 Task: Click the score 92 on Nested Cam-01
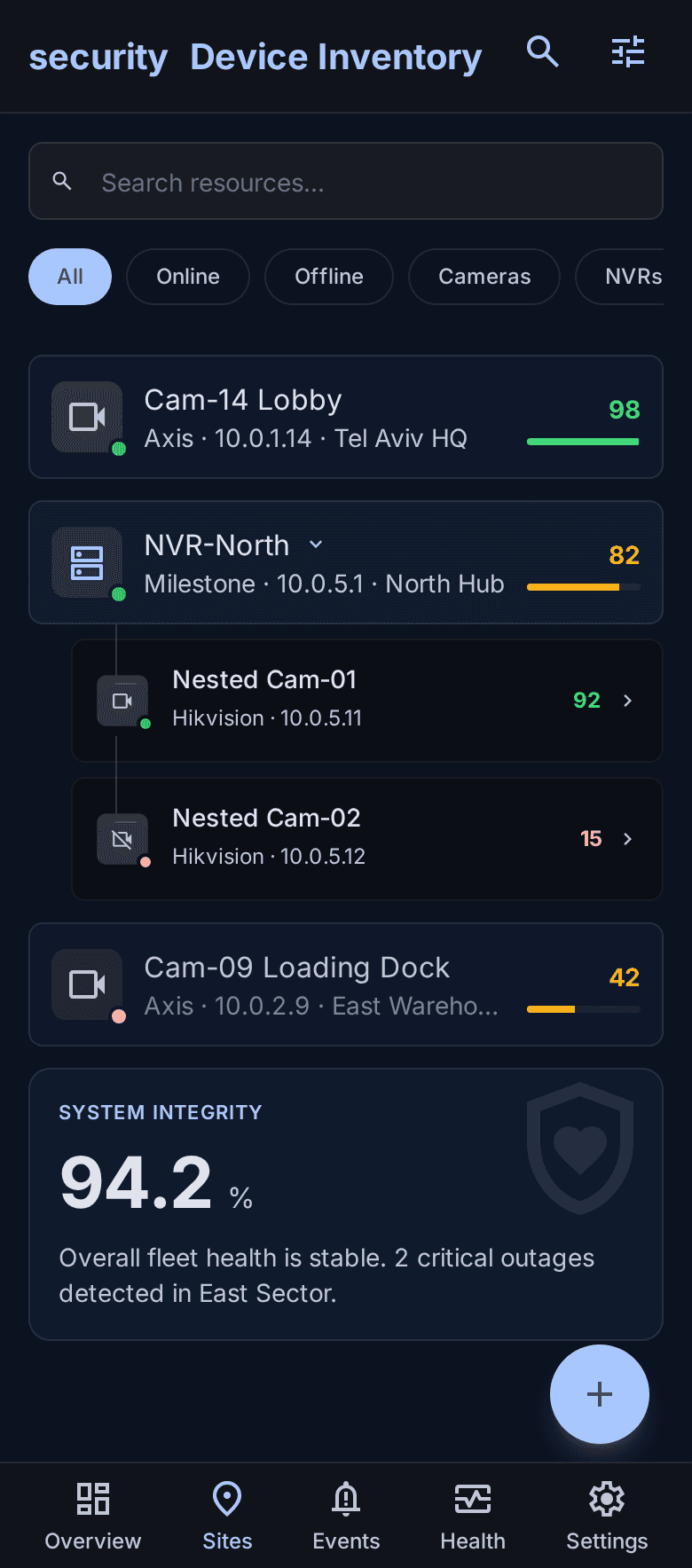[x=586, y=701]
